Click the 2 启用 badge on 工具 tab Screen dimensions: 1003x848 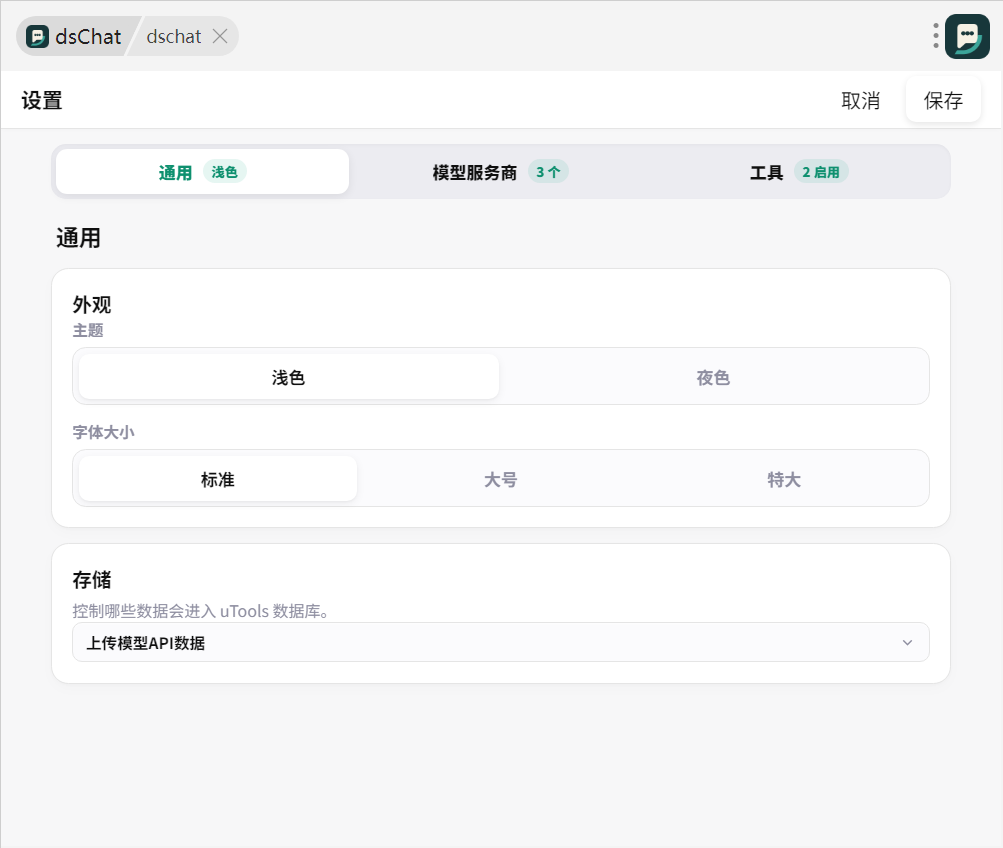[821, 171]
